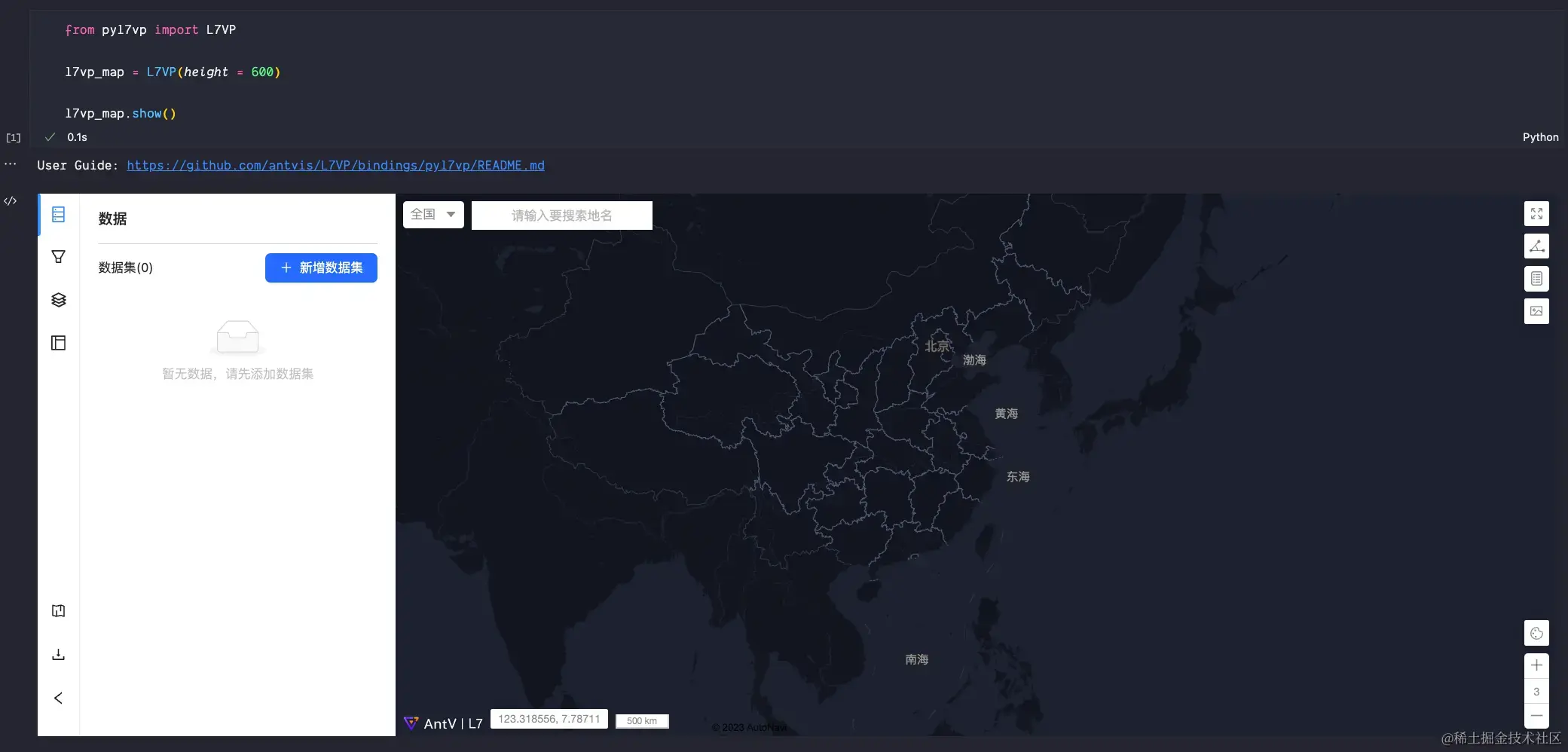Click the 新增数据集 button
Image resolution: width=1568 pixels, height=752 pixels.
(x=321, y=267)
